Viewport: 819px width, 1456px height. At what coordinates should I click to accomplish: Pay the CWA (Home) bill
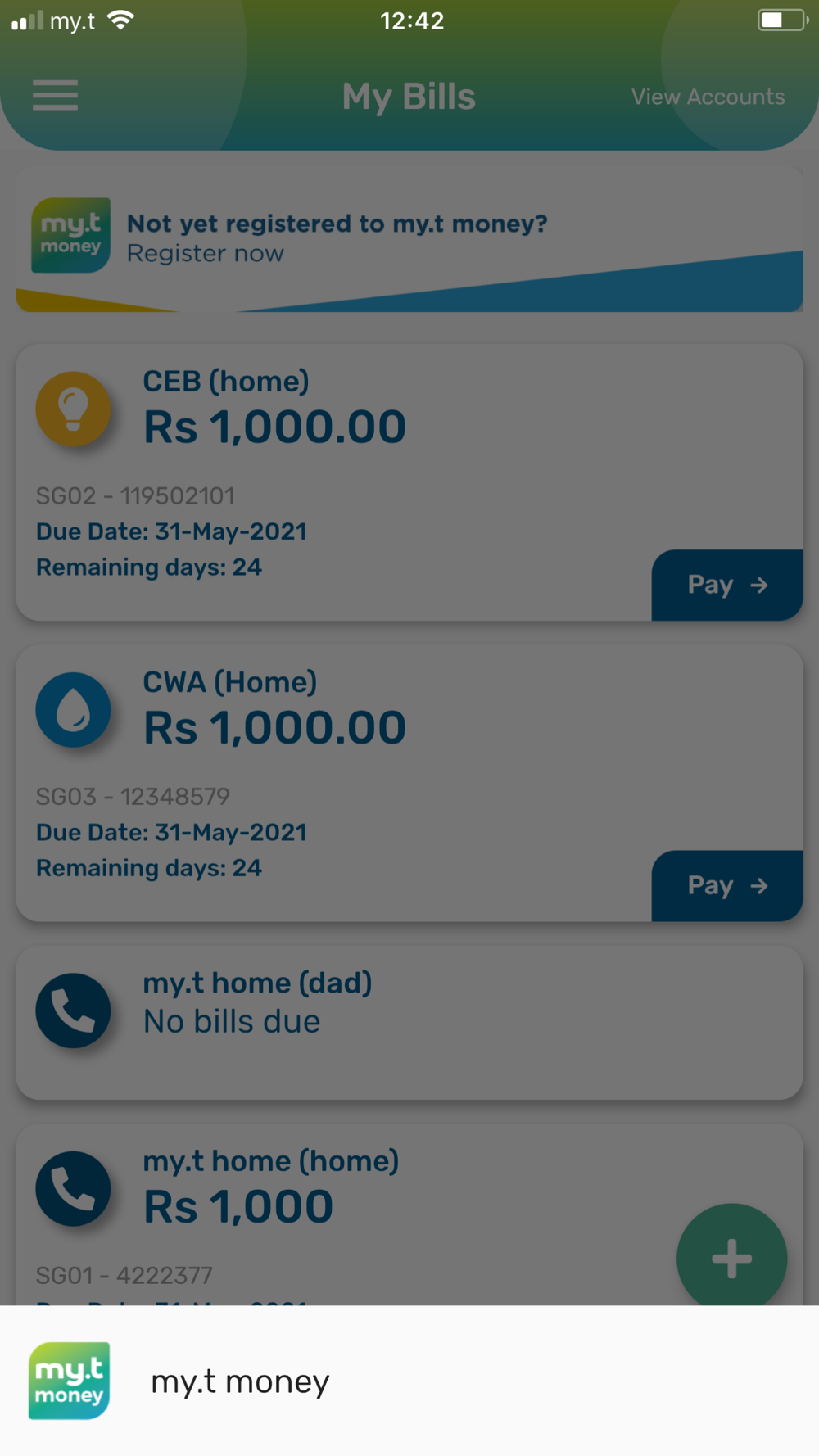click(x=727, y=885)
